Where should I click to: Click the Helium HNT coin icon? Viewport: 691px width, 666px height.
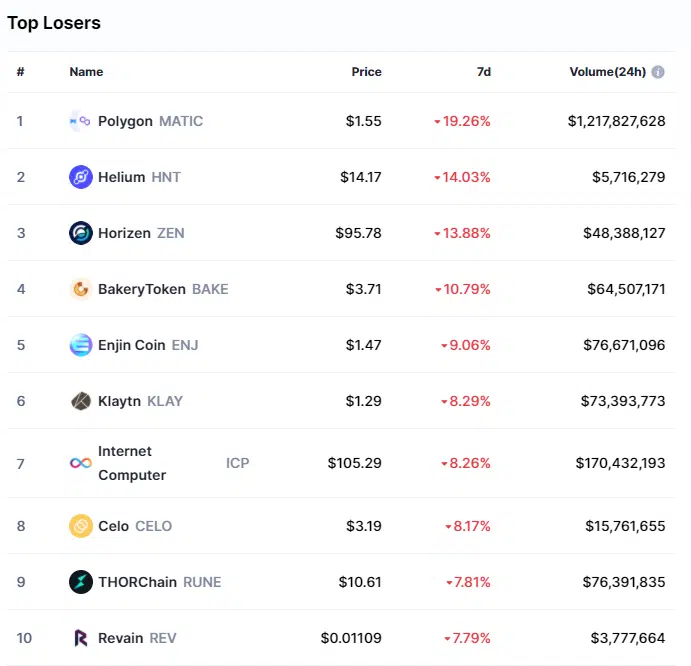[x=81, y=177]
